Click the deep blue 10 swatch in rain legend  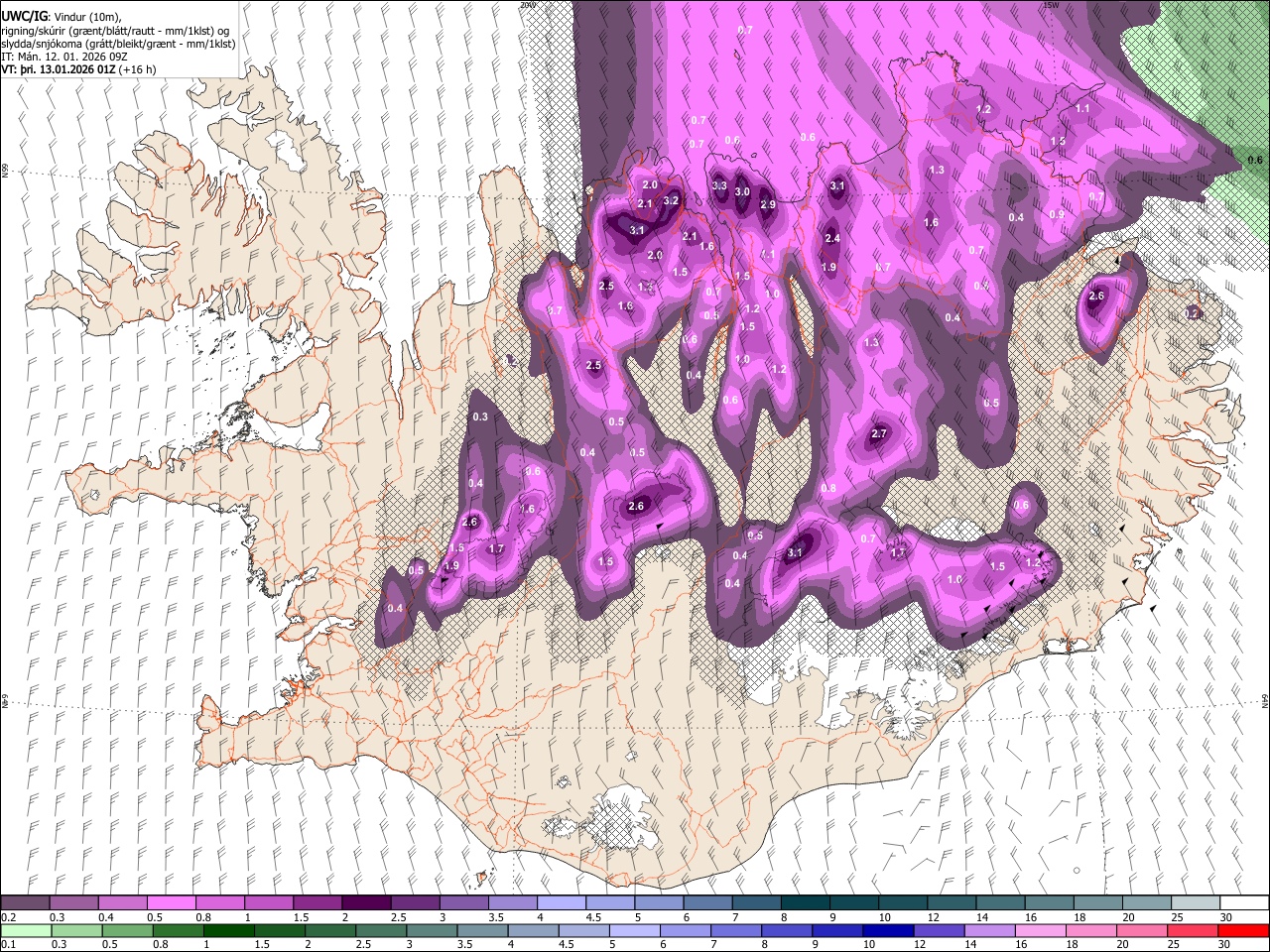click(x=888, y=930)
